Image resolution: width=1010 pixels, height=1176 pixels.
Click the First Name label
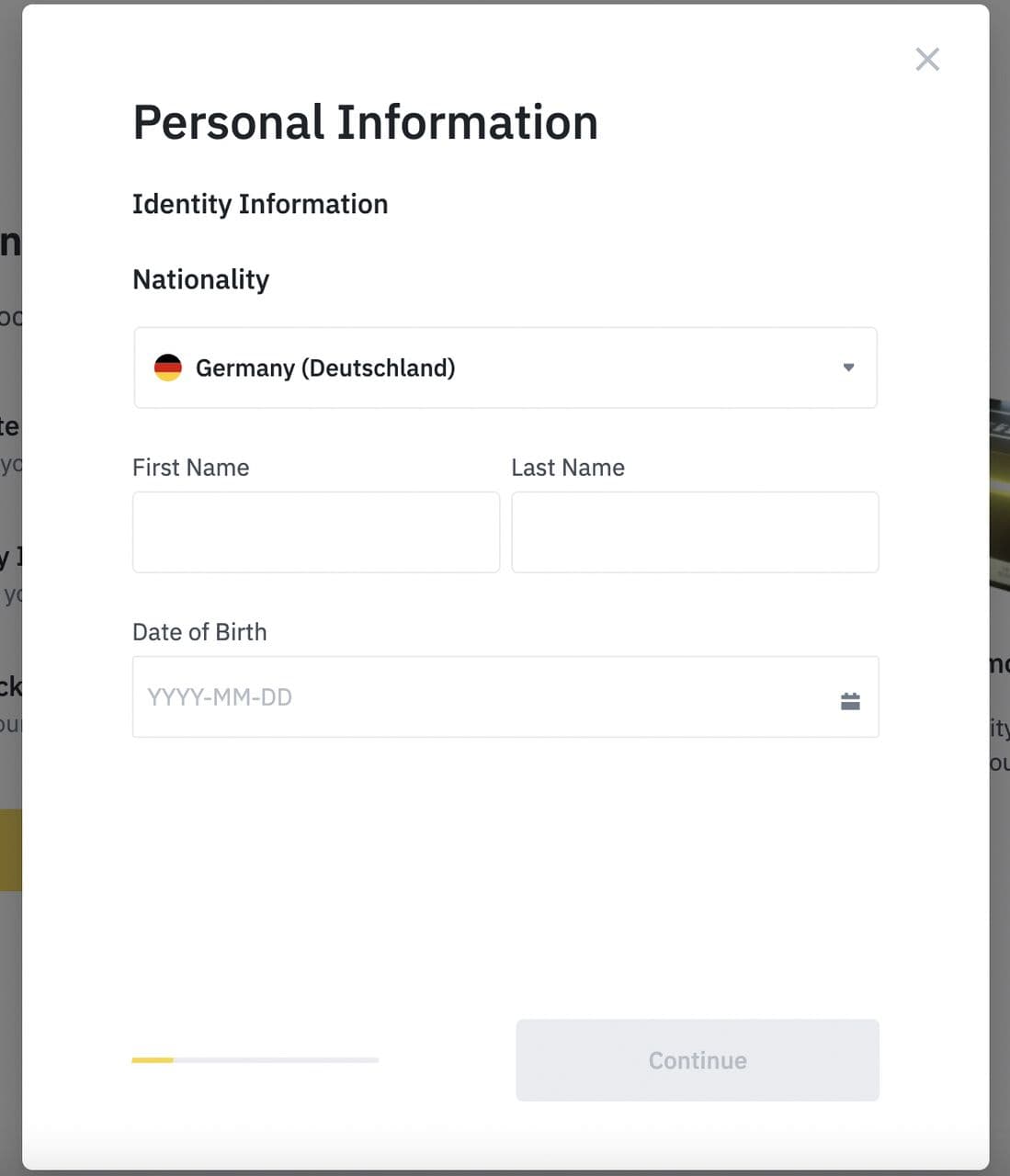191,468
